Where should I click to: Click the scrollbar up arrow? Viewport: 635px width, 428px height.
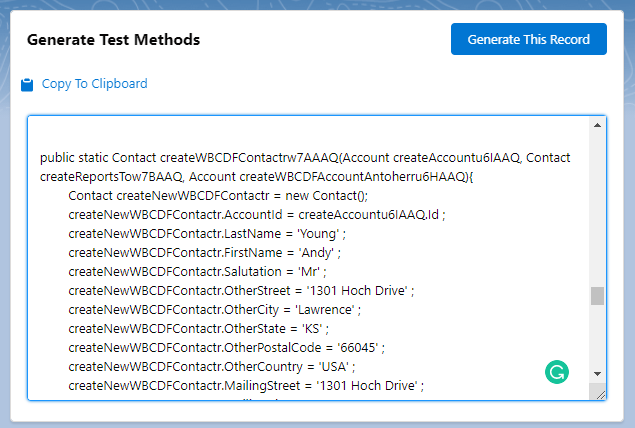pos(598,125)
